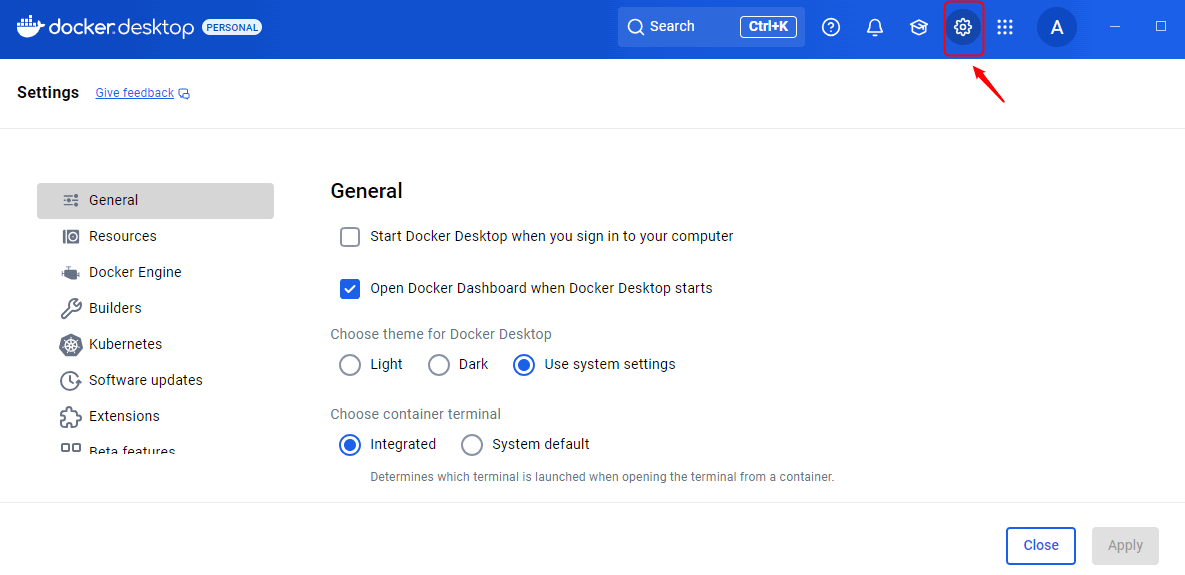Choose System default container terminal
The image size is (1185, 575).
click(x=472, y=445)
